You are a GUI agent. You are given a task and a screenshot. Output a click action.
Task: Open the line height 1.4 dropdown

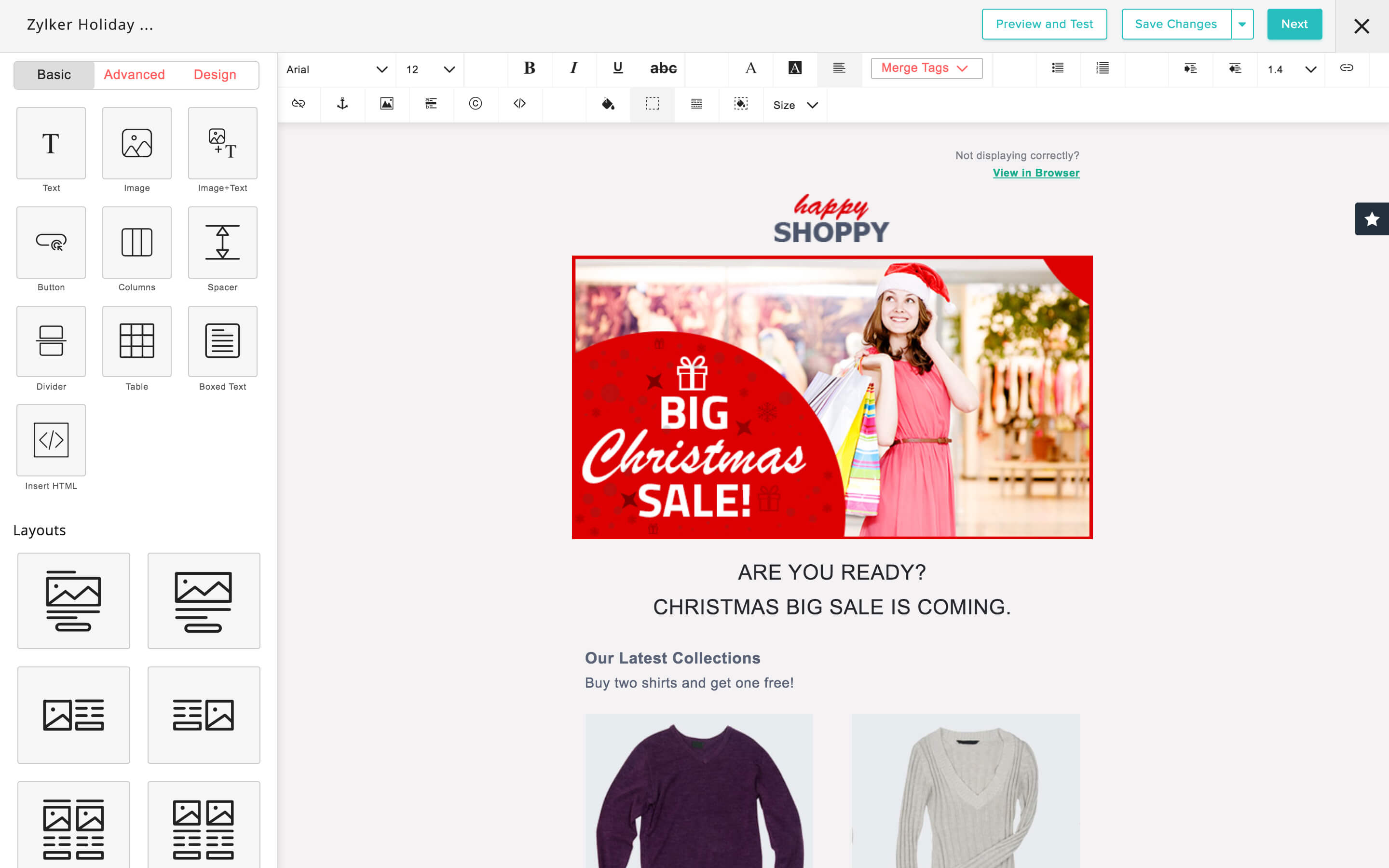pyautogui.click(x=1292, y=69)
